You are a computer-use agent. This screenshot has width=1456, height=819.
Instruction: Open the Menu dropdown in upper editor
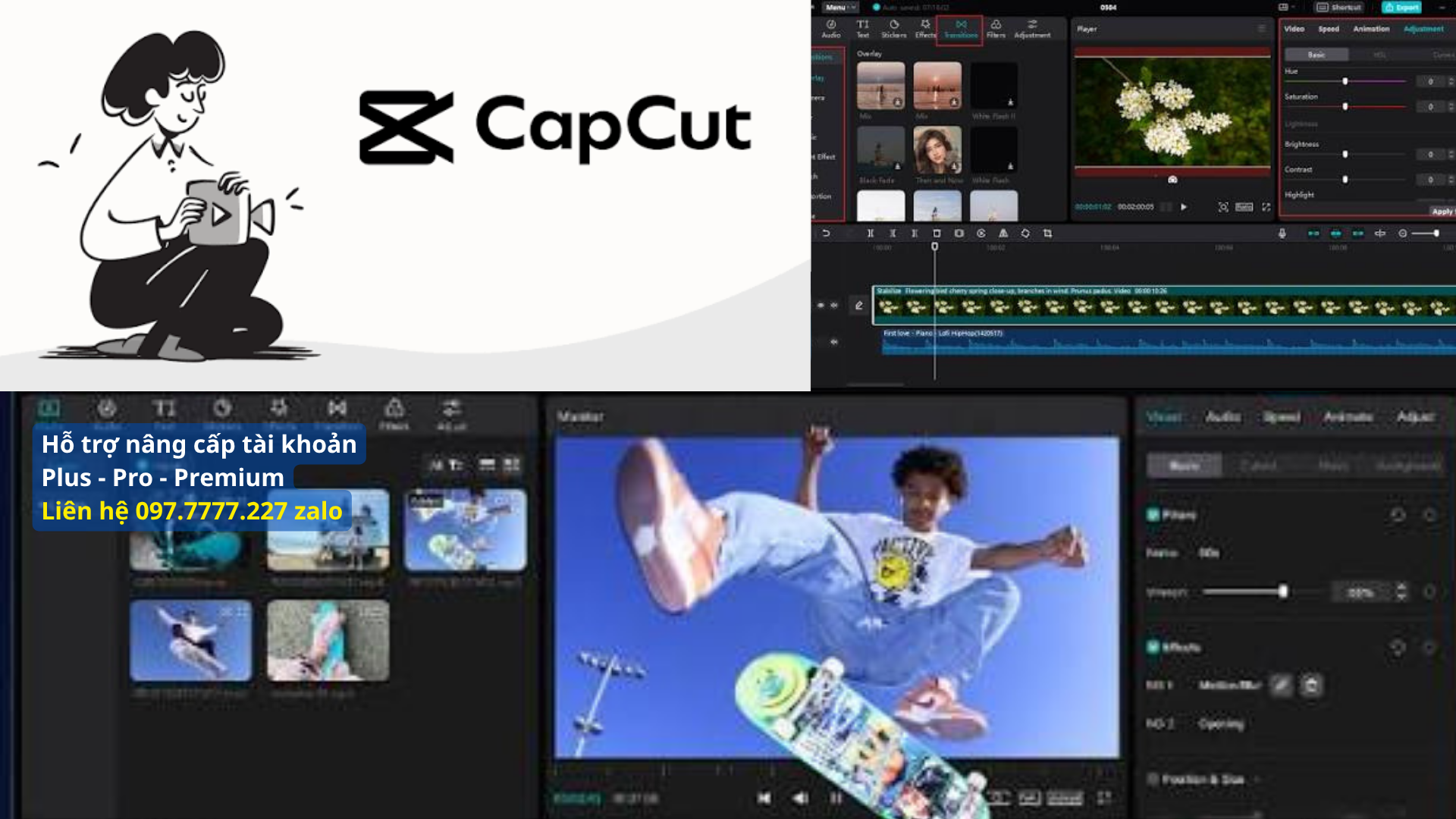pos(840,8)
